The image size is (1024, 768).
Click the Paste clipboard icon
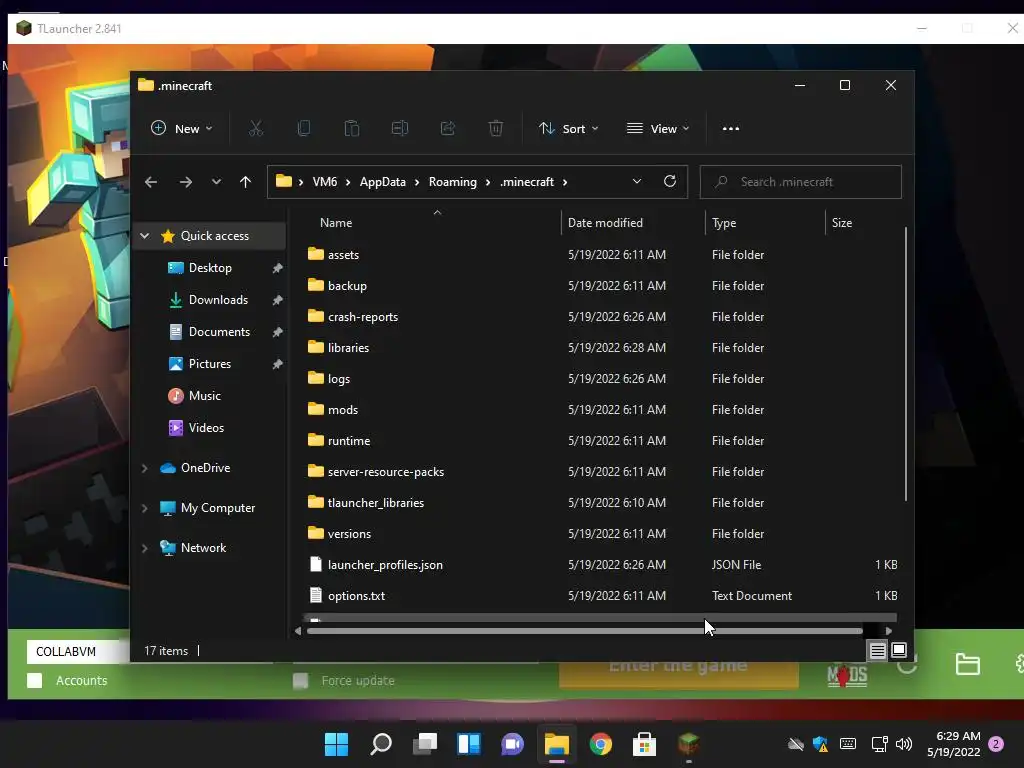(x=352, y=129)
